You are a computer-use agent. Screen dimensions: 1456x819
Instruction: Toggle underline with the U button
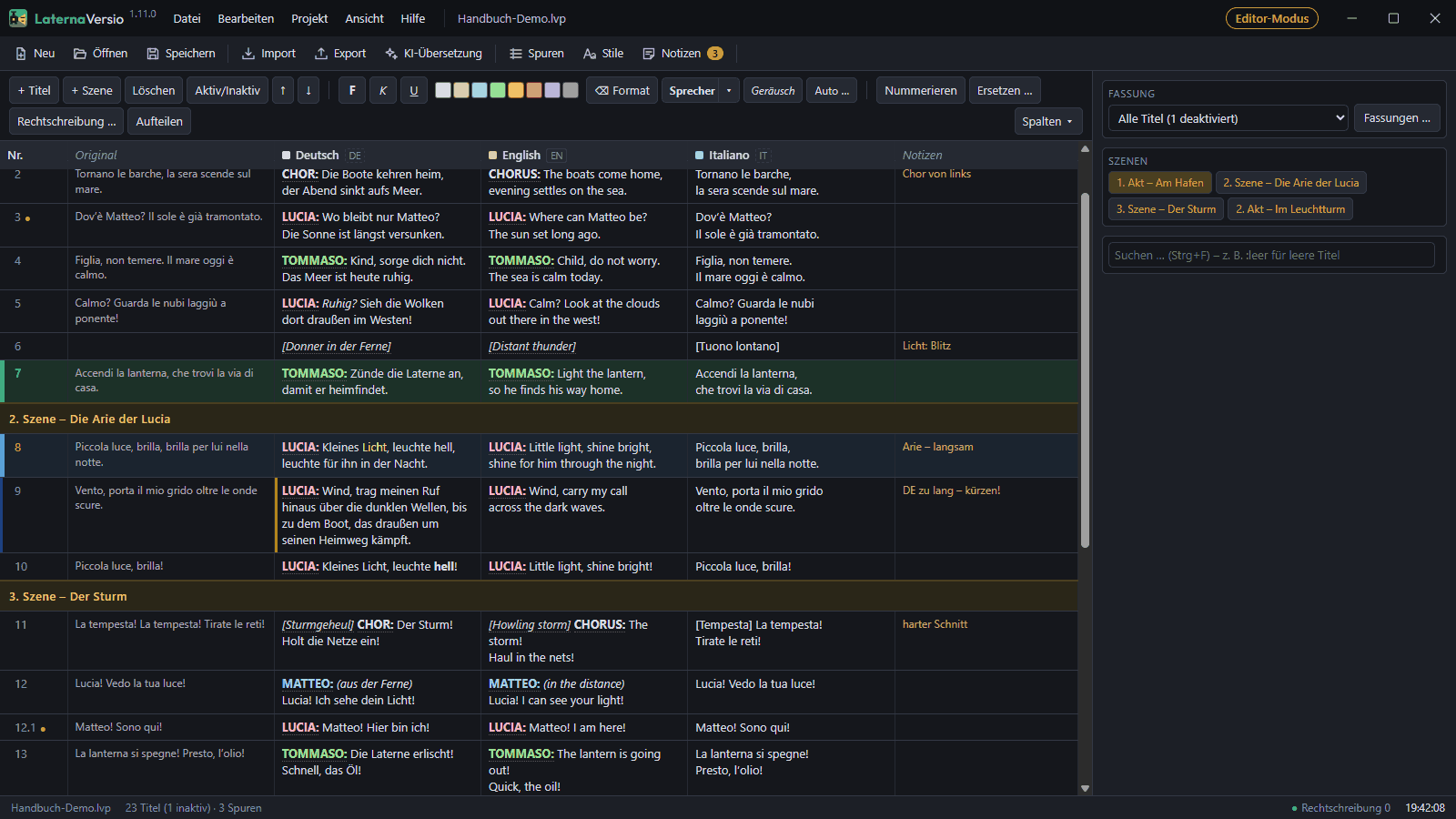(x=414, y=91)
